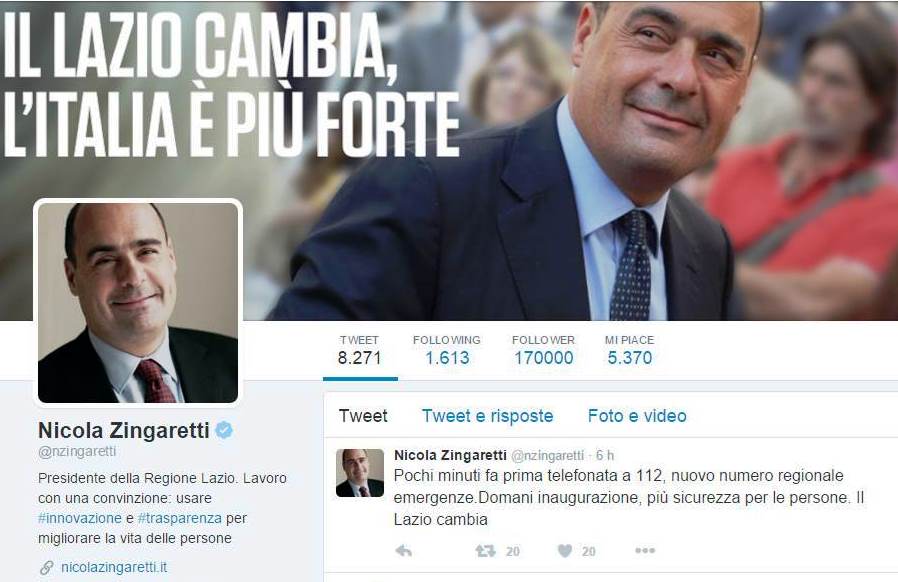Open the Following 1.613 list
The height and width of the screenshot is (582, 898).
point(447,351)
